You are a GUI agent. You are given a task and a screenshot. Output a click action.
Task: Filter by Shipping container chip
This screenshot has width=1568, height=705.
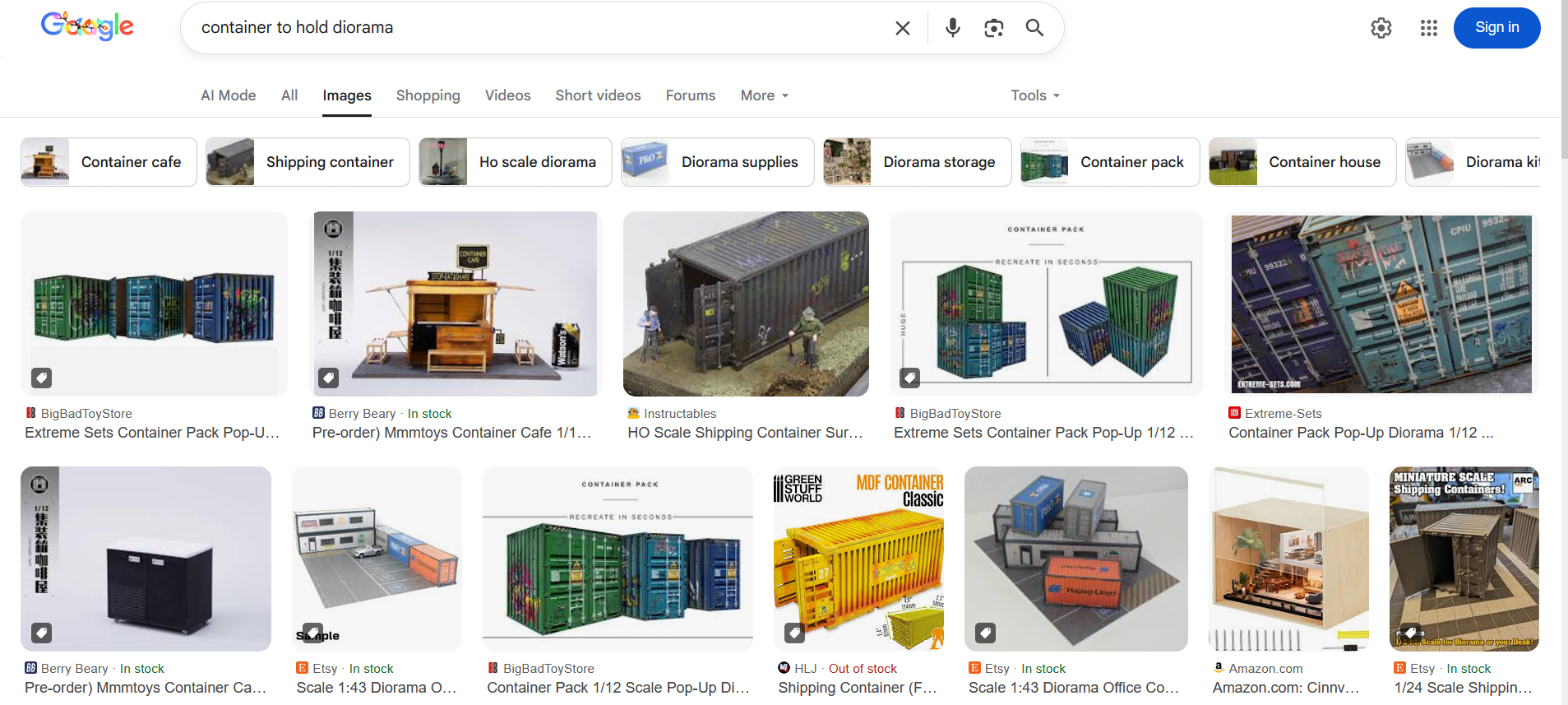308,162
